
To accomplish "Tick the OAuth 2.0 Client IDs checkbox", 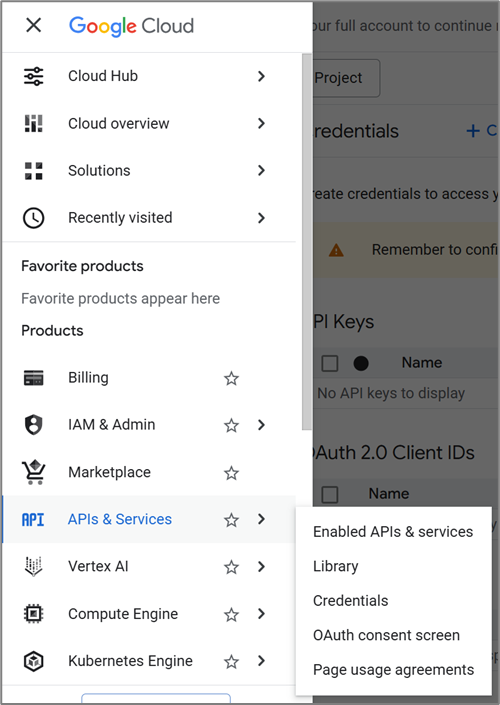I will (330, 494).
